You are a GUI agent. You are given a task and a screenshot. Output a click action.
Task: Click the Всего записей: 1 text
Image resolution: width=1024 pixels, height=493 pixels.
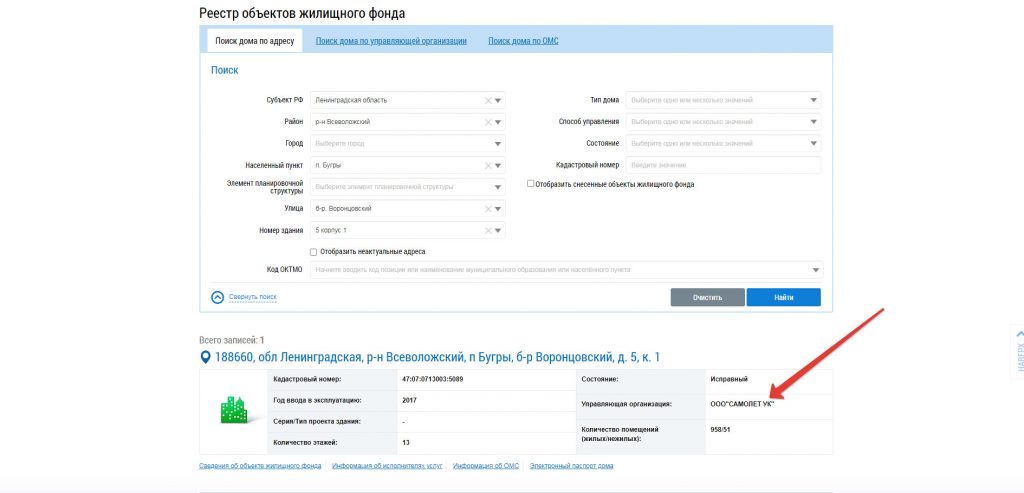[x=232, y=340]
